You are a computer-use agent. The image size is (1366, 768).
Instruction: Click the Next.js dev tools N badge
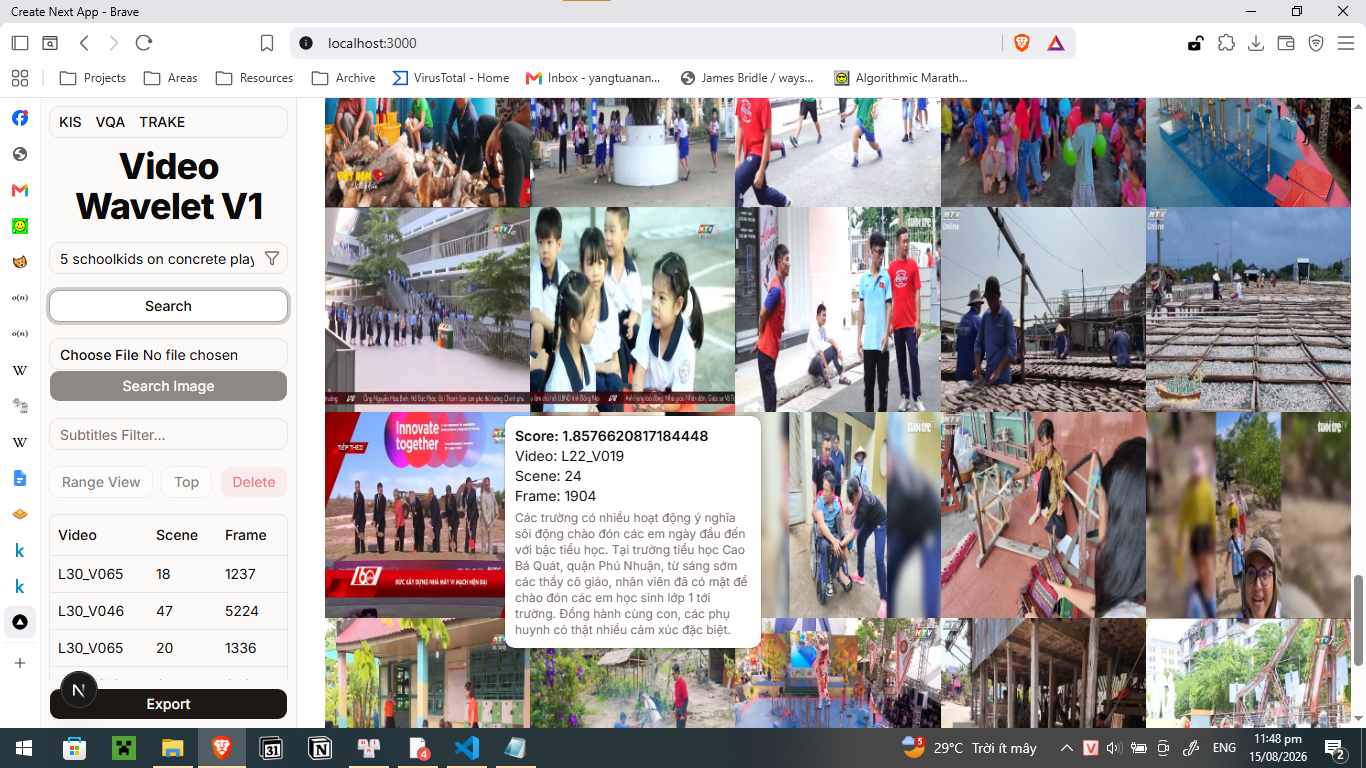(79, 690)
